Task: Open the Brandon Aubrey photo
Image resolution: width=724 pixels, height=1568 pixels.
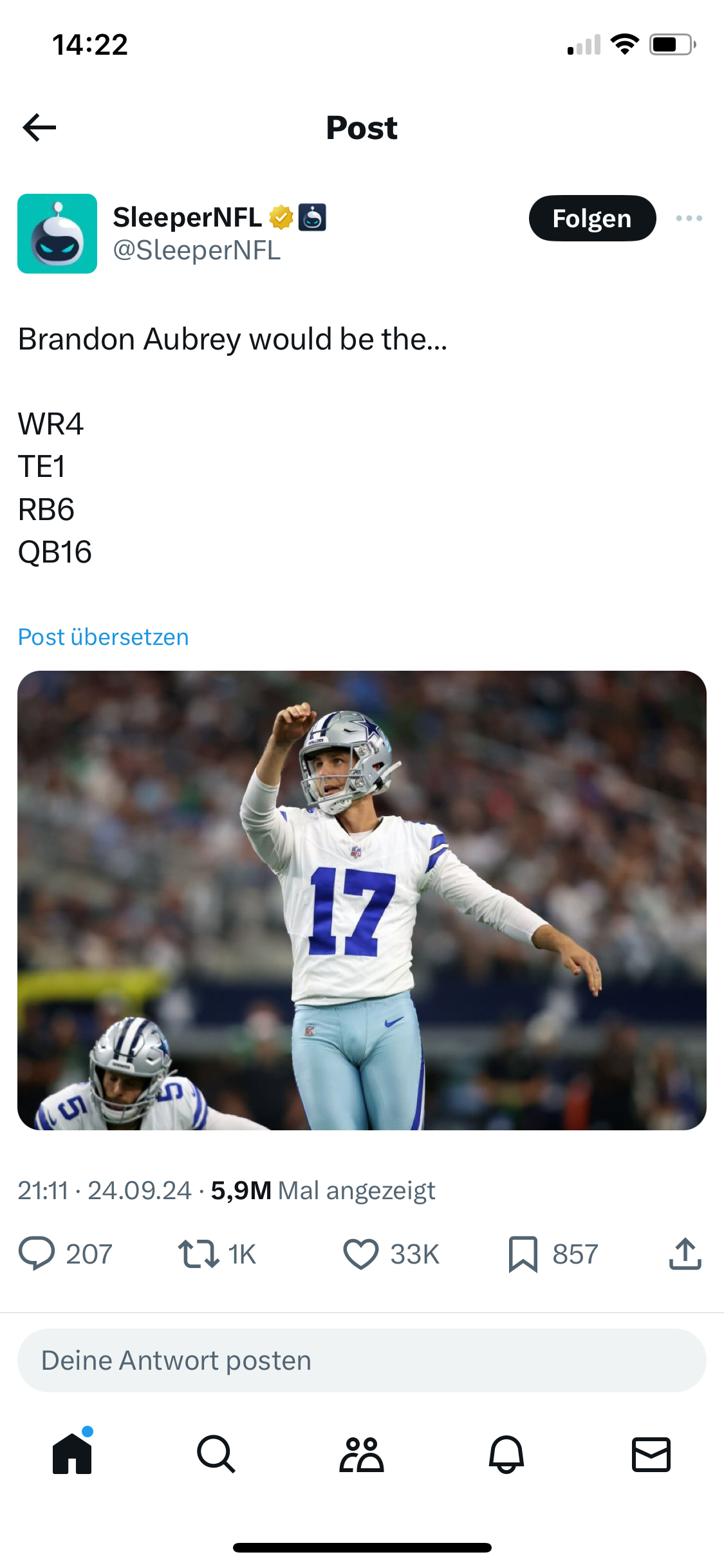Action: [x=362, y=900]
